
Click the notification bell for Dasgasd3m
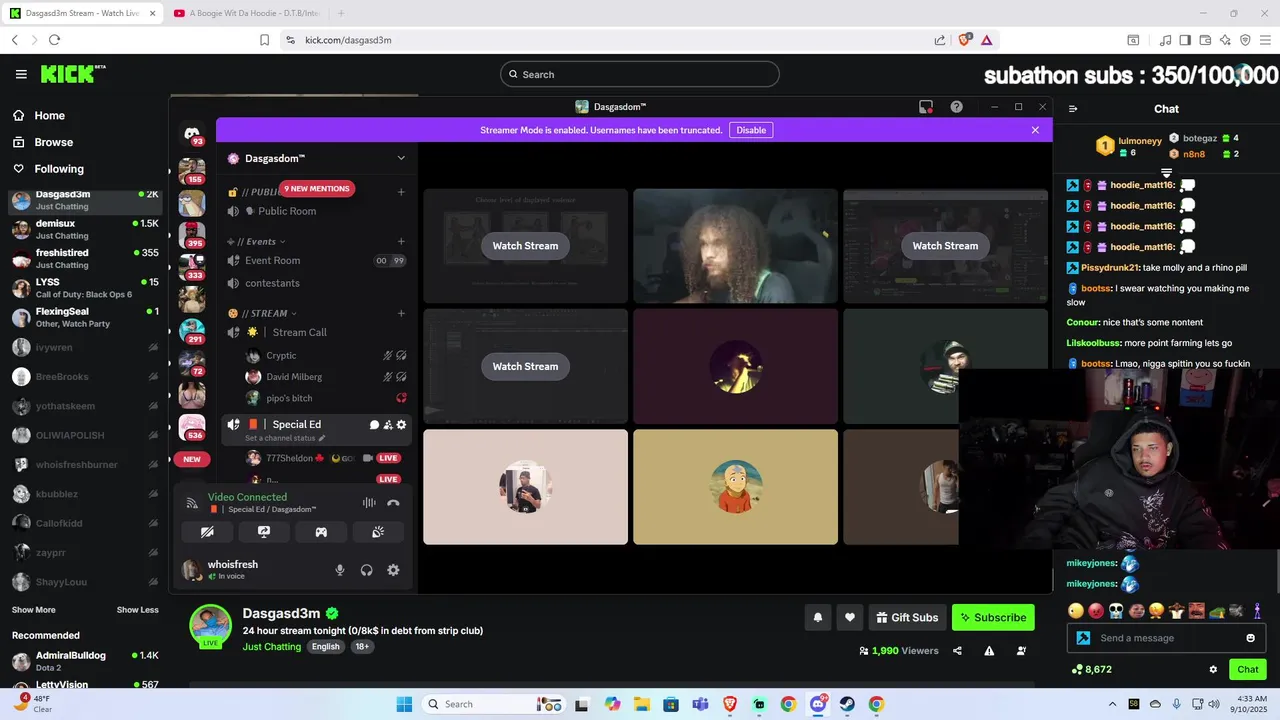[x=817, y=617]
